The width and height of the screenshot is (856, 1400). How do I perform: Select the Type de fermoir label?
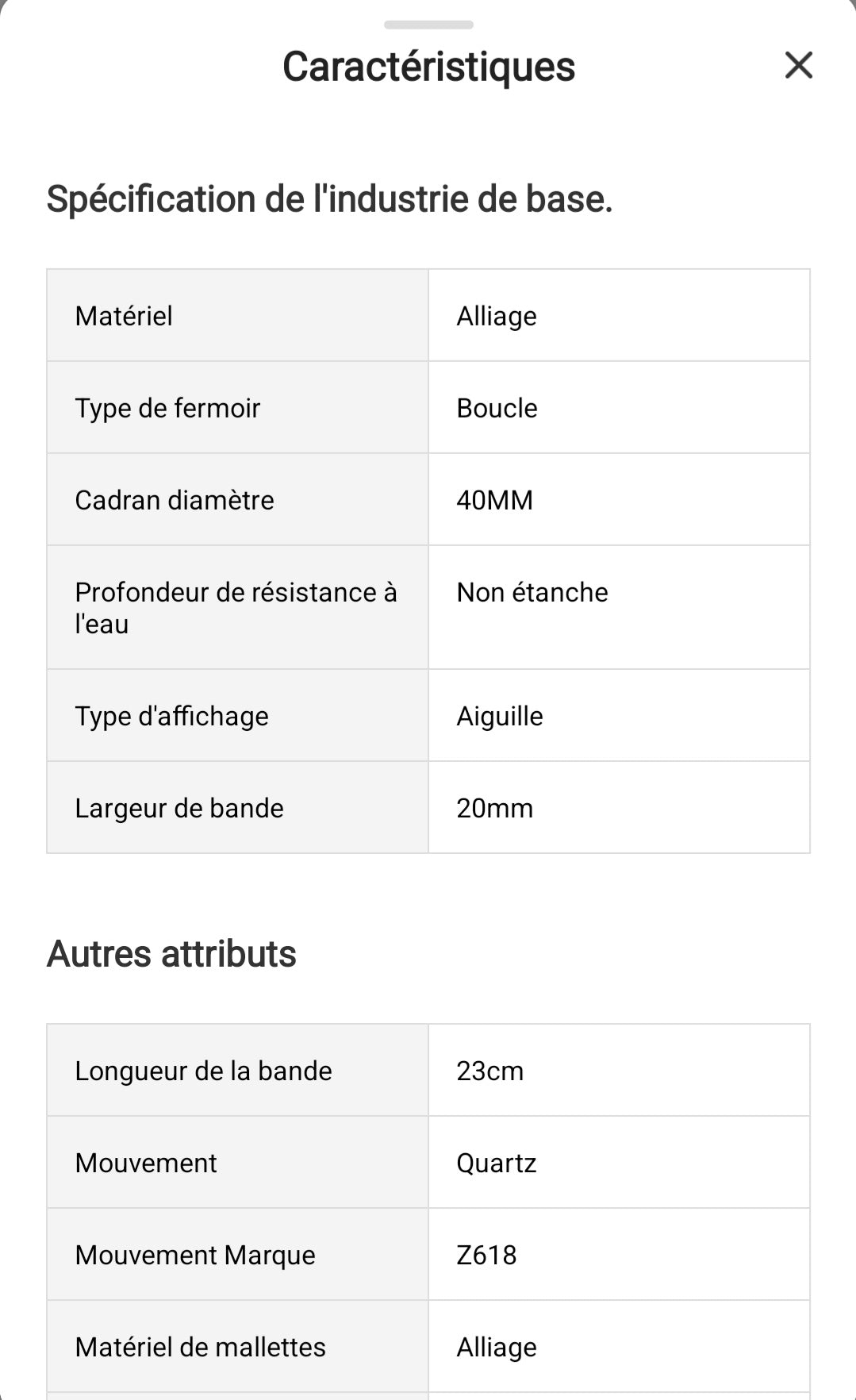coord(167,408)
